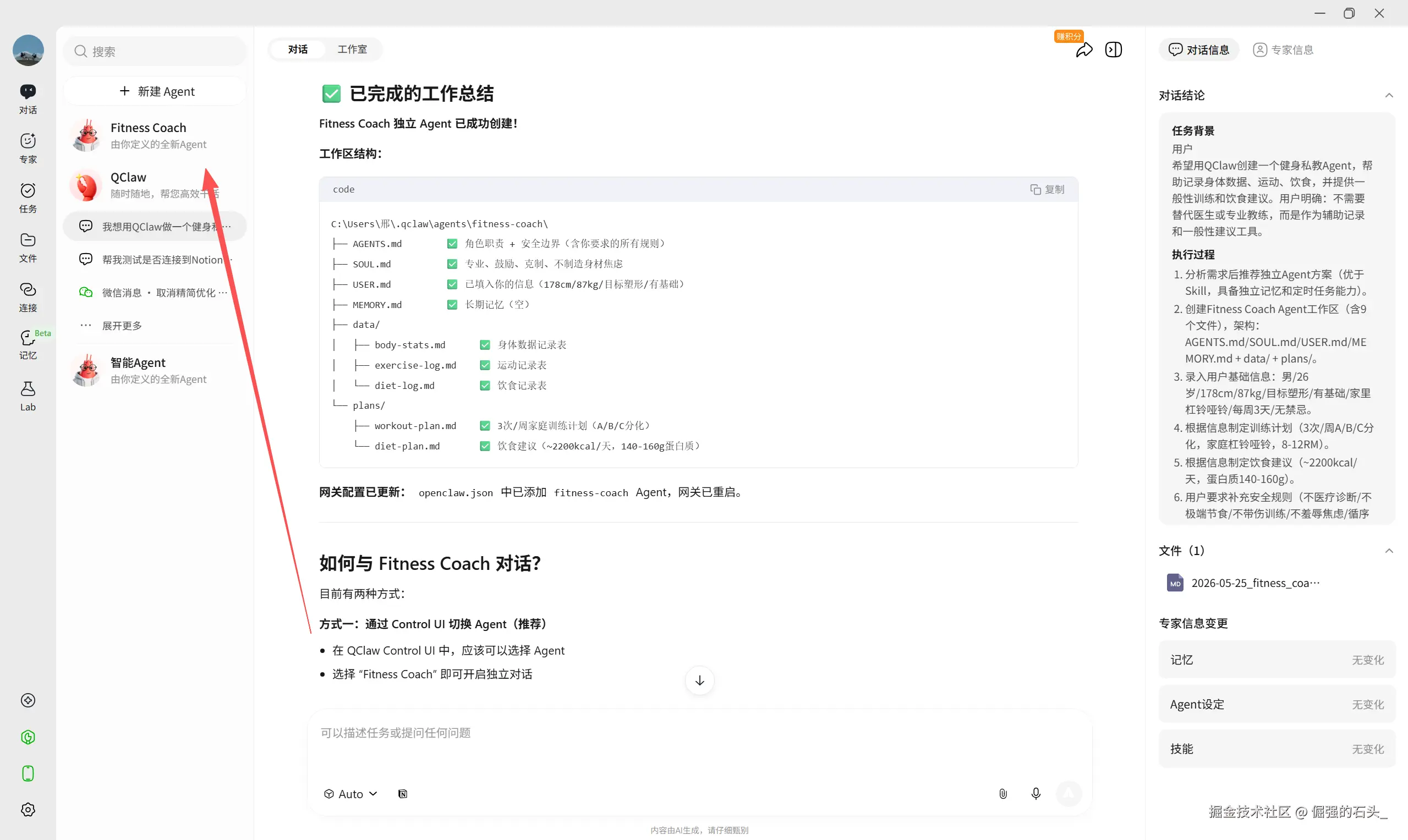Click the openclaw.json inline code text

tap(456, 492)
